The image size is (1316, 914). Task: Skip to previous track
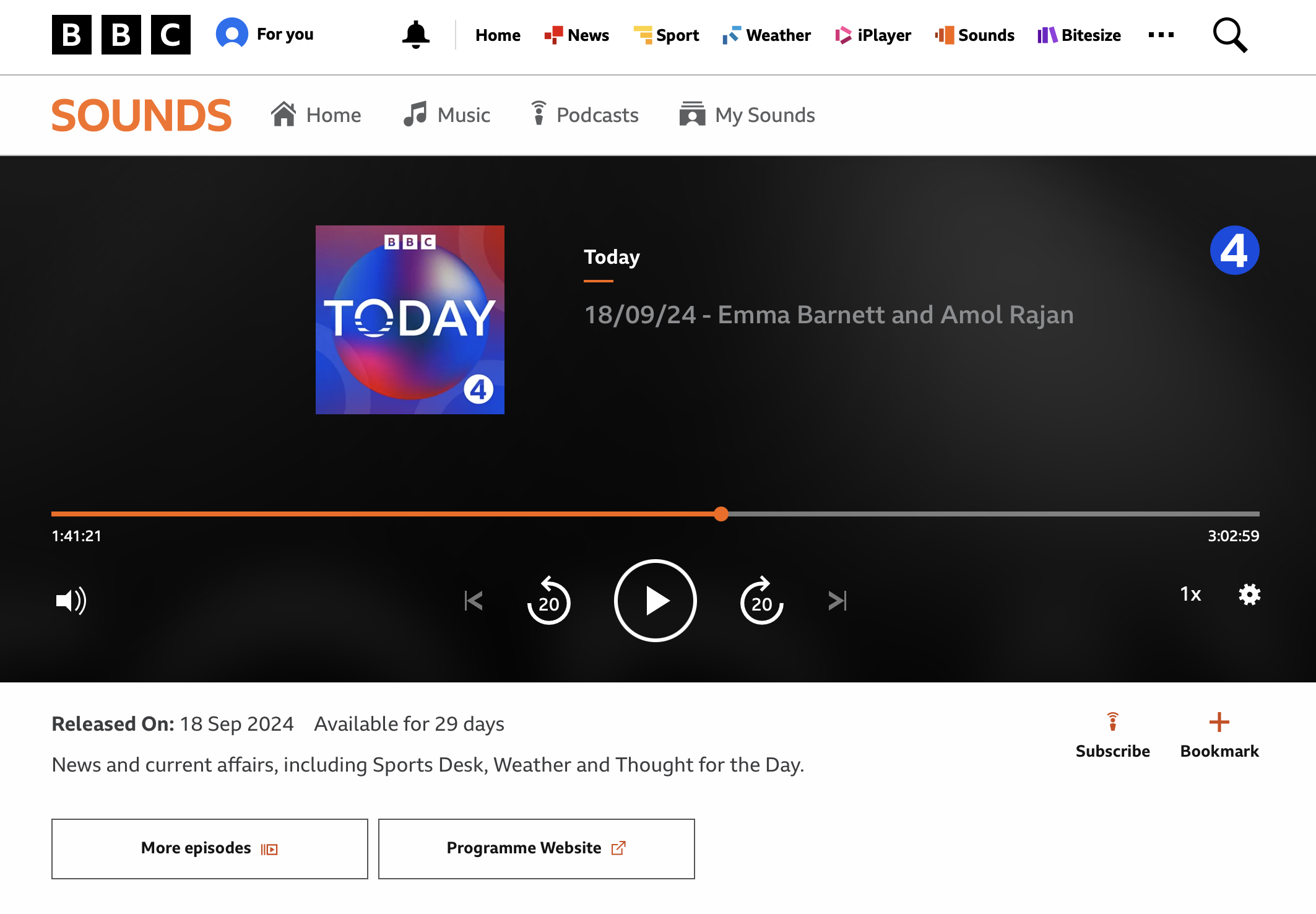coord(474,601)
